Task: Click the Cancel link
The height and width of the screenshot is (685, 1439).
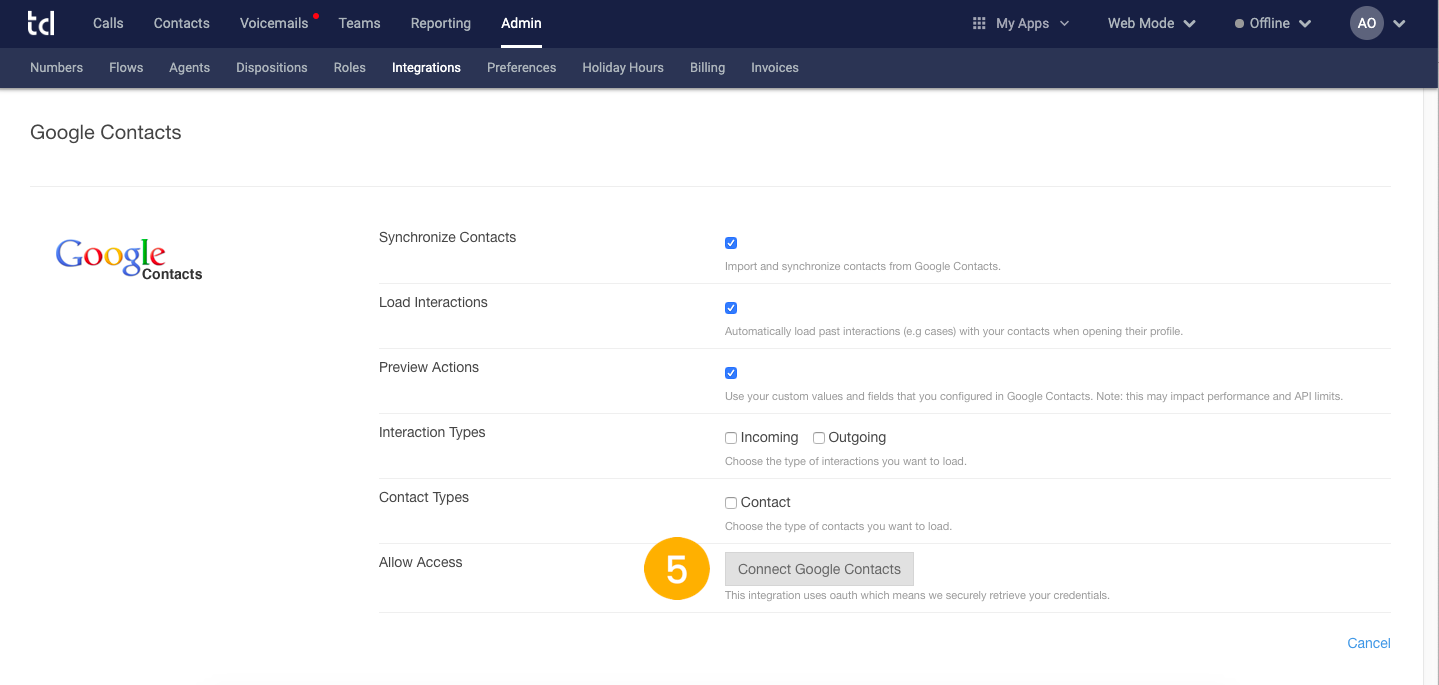Action: point(1369,643)
